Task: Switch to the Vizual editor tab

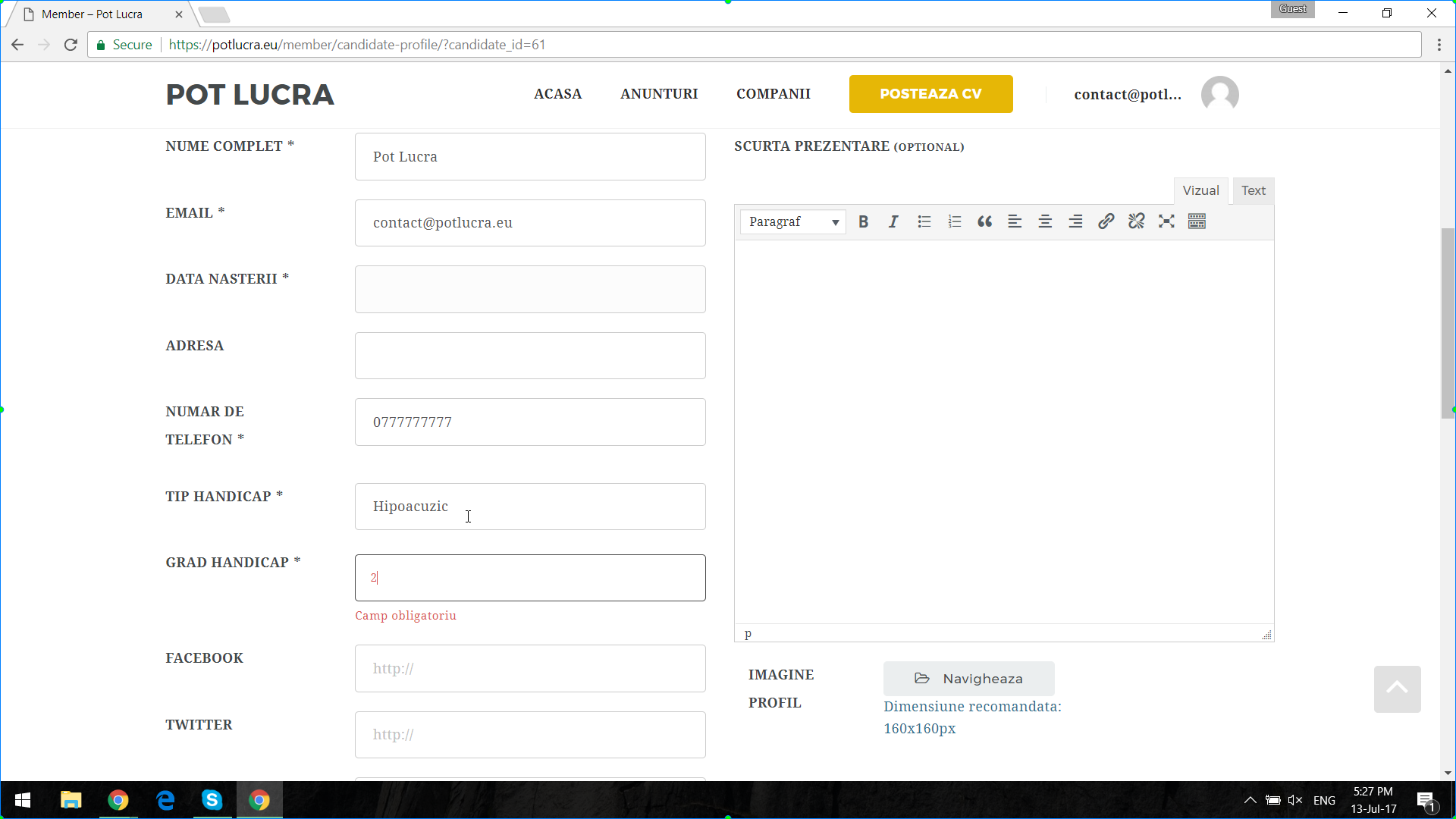Action: pos(1200,191)
